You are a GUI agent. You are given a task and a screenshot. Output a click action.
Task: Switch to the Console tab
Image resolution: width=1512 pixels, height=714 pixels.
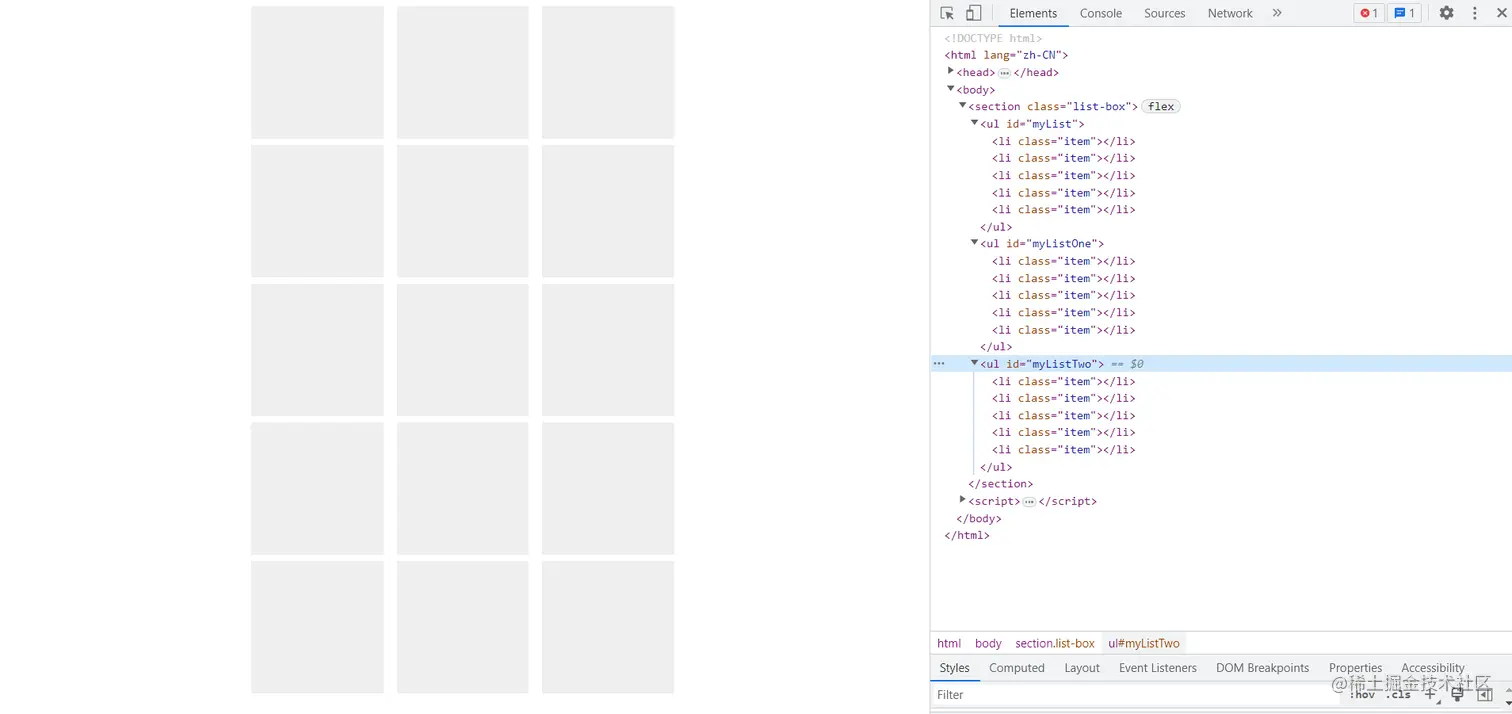[1101, 13]
